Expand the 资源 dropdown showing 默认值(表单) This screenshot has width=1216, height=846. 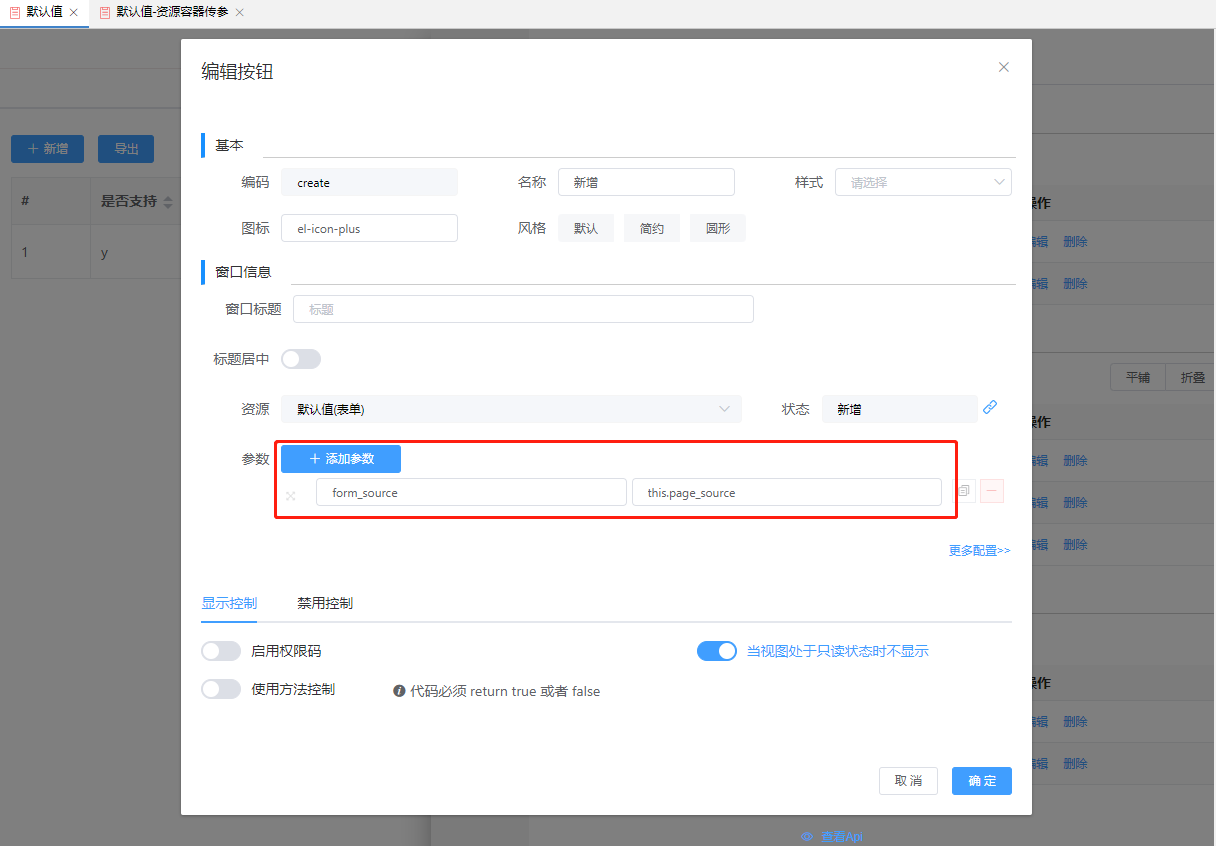coord(511,409)
